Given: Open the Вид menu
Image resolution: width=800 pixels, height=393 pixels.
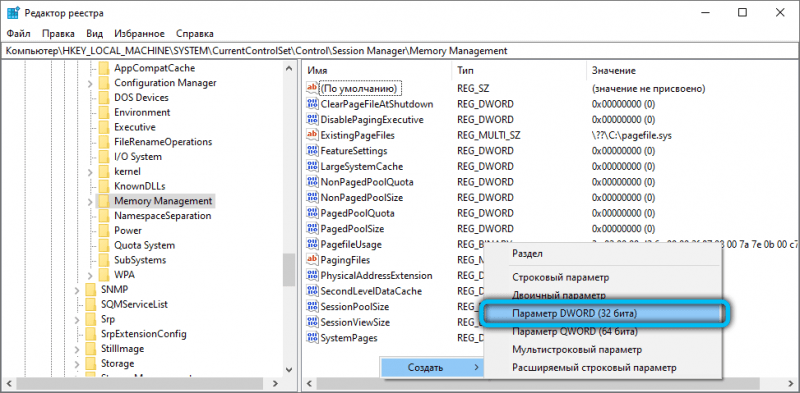Looking at the screenshot, I should (x=94, y=34).
